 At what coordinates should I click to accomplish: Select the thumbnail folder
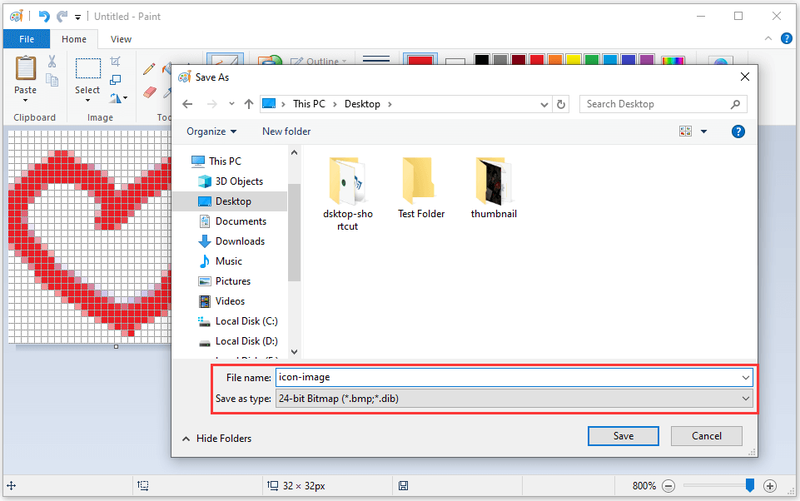pos(493,188)
